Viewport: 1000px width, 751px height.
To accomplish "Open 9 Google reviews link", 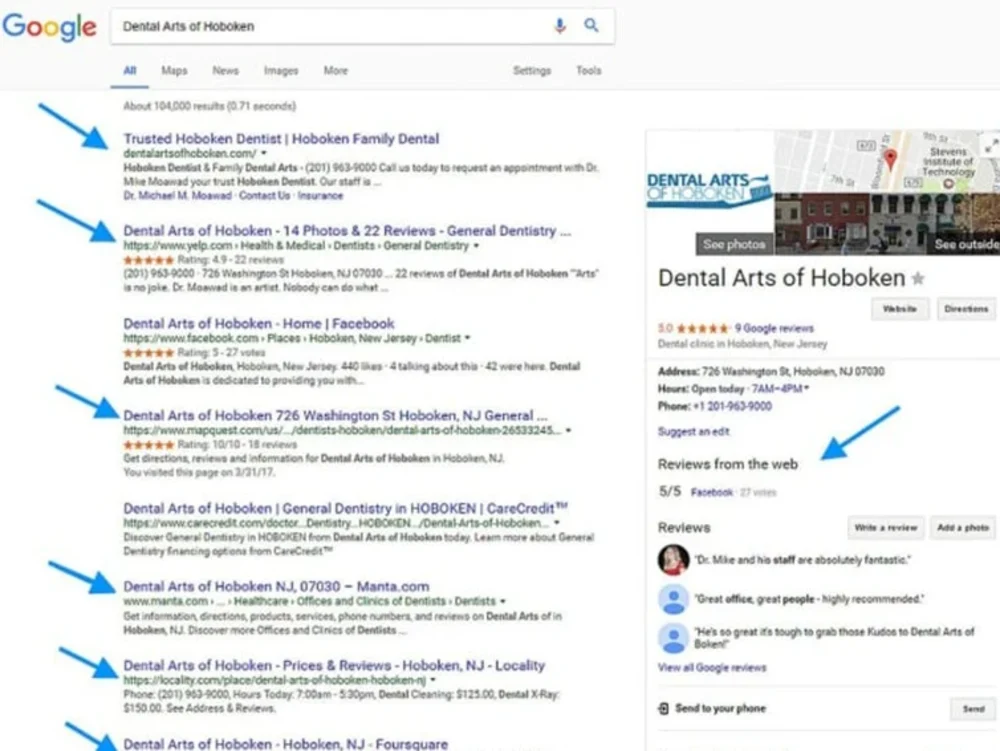I will click(x=774, y=328).
